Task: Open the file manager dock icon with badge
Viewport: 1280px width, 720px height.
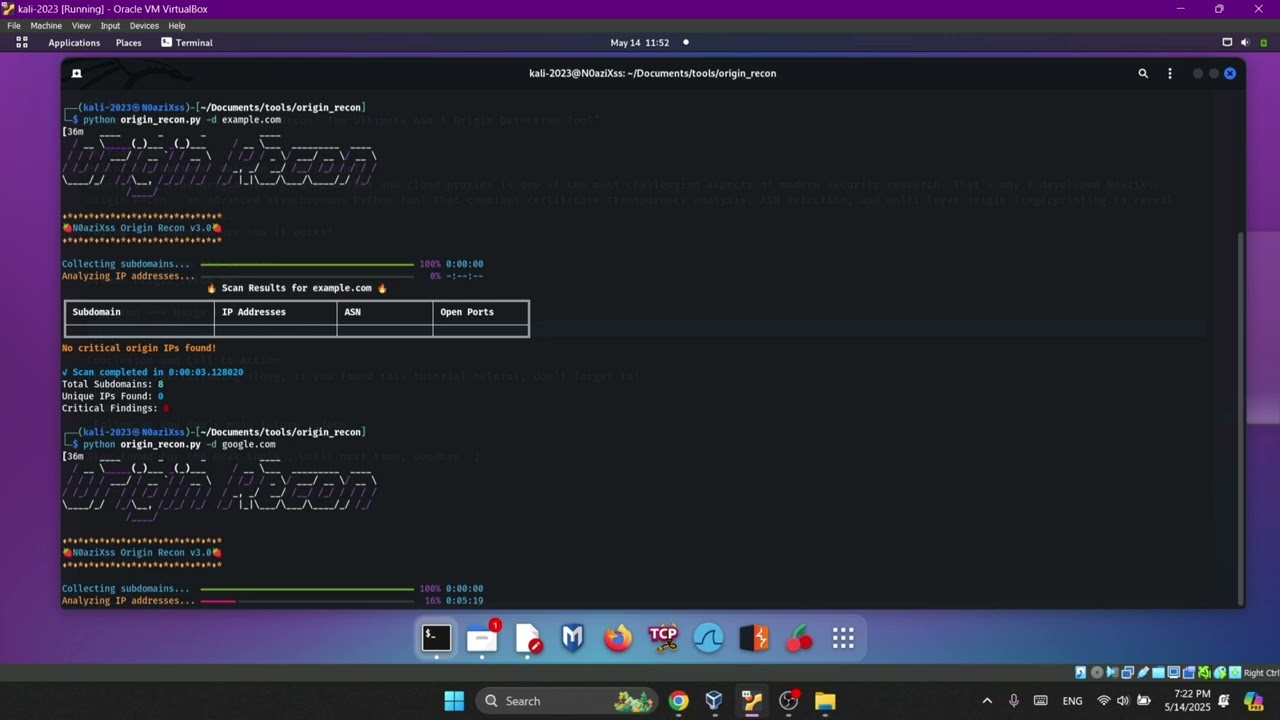Action: coord(482,638)
